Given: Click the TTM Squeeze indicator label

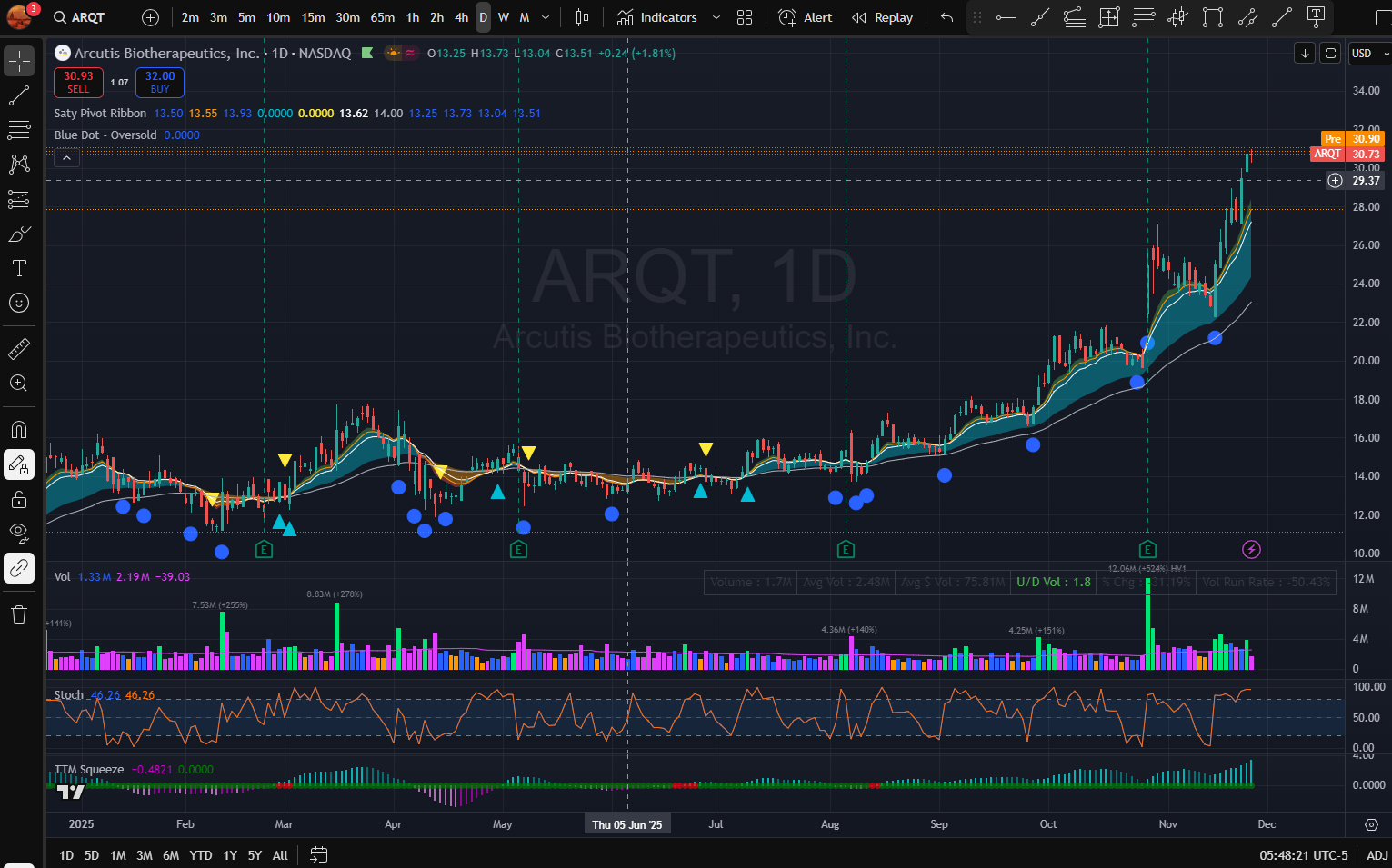Looking at the screenshot, I should pyautogui.click(x=89, y=770).
